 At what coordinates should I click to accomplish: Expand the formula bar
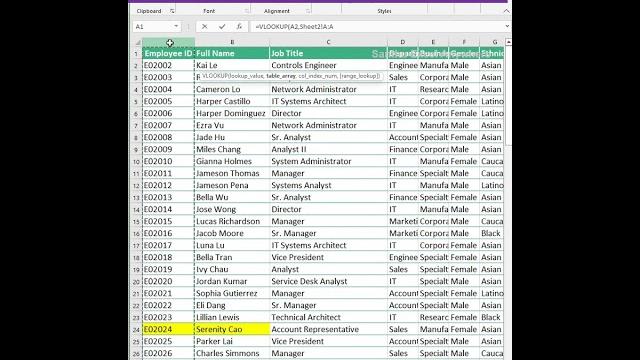coord(507,27)
